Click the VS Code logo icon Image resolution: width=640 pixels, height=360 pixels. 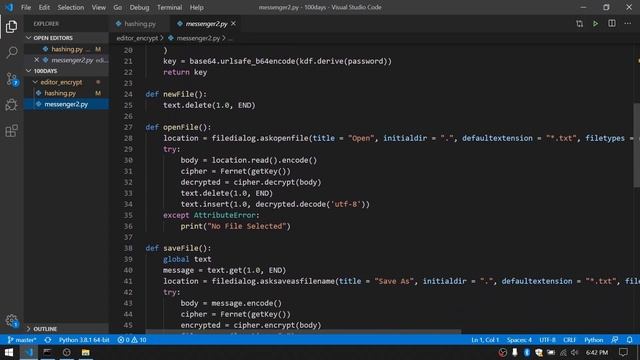[9, 7]
